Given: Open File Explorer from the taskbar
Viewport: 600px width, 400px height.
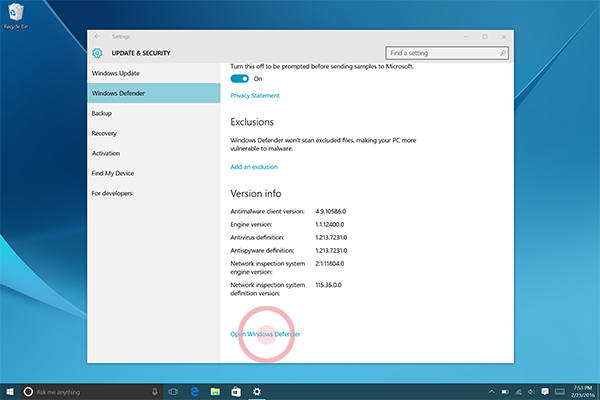Looking at the screenshot, I should click(215, 392).
